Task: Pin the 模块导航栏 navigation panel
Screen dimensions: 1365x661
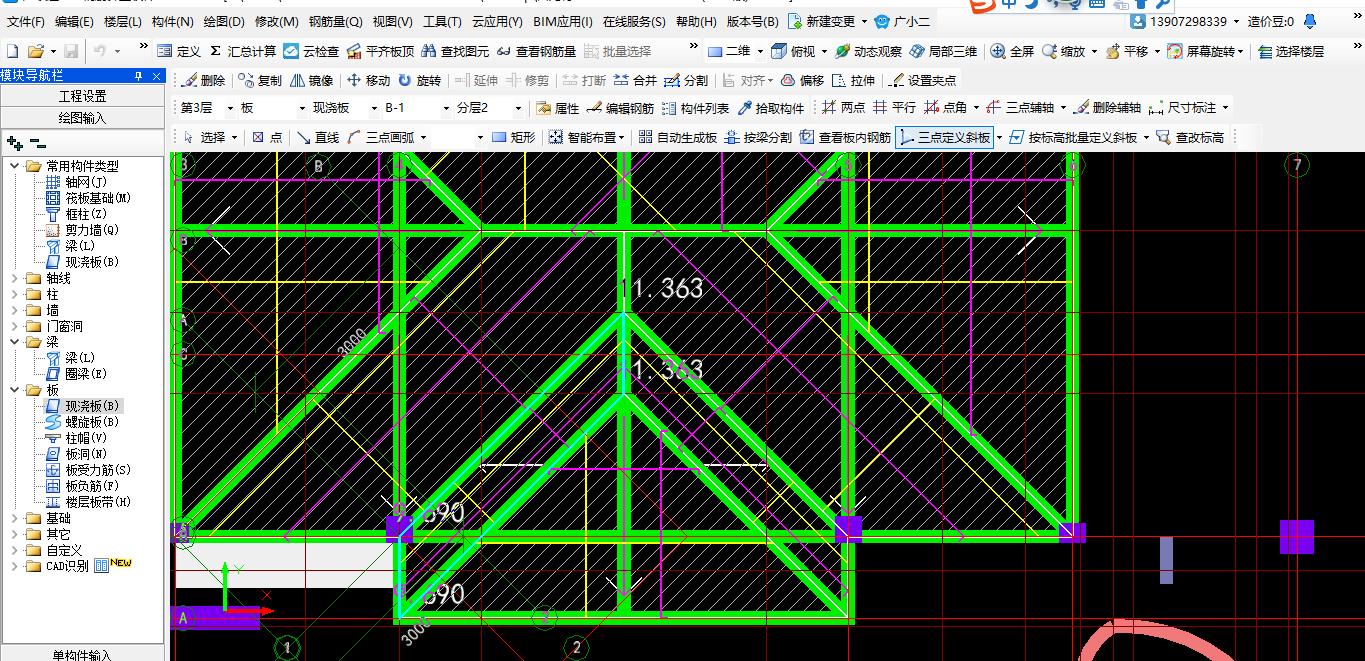Action: tap(138, 76)
